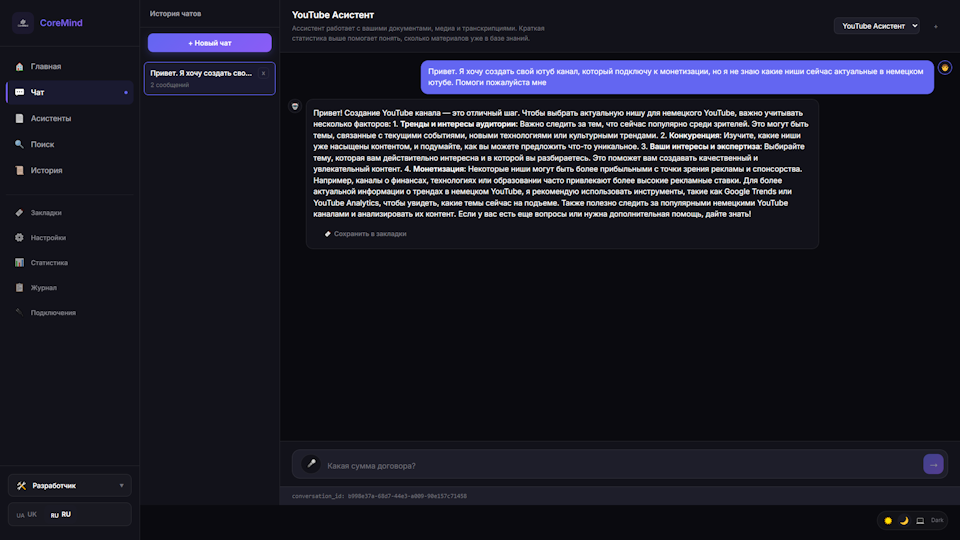Click the Настройки gear icon

(x=19, y=238)
